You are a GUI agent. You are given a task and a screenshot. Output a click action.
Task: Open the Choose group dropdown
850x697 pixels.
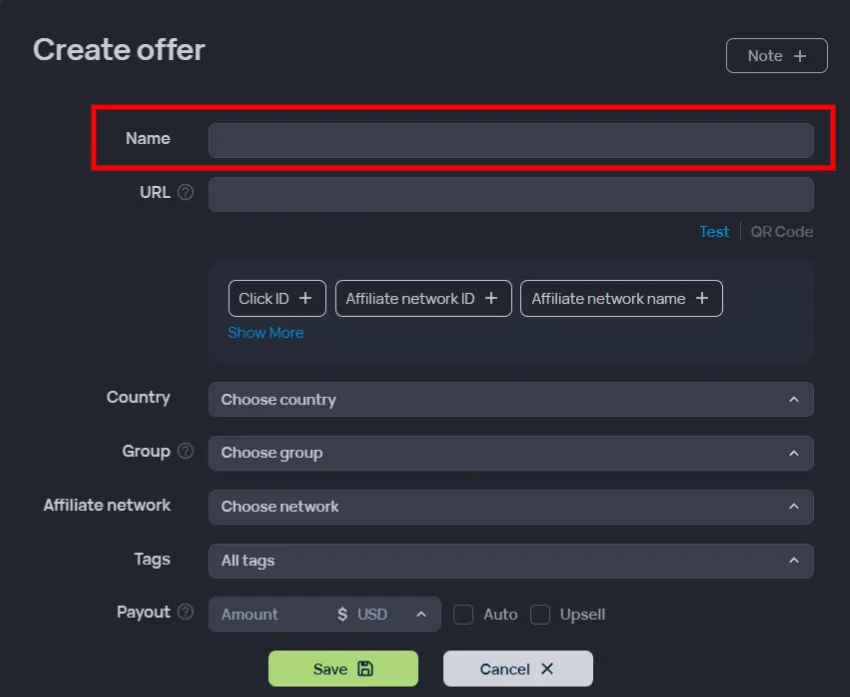pyautogui.click(x=511, y=453)
